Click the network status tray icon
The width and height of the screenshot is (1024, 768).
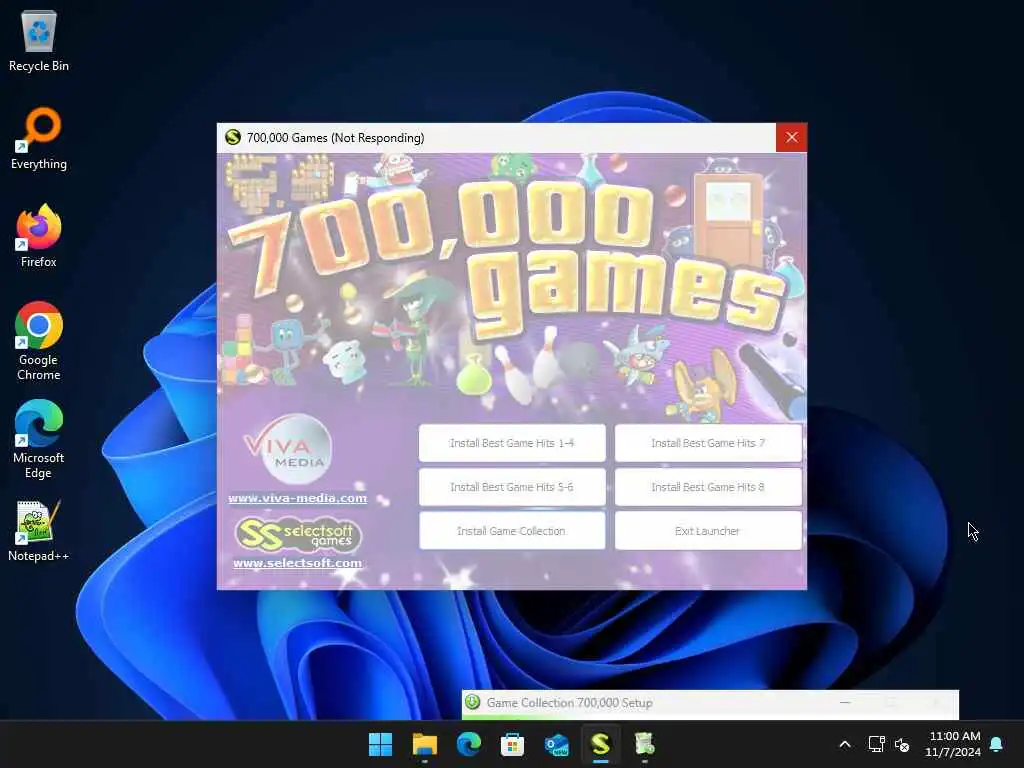876,744
